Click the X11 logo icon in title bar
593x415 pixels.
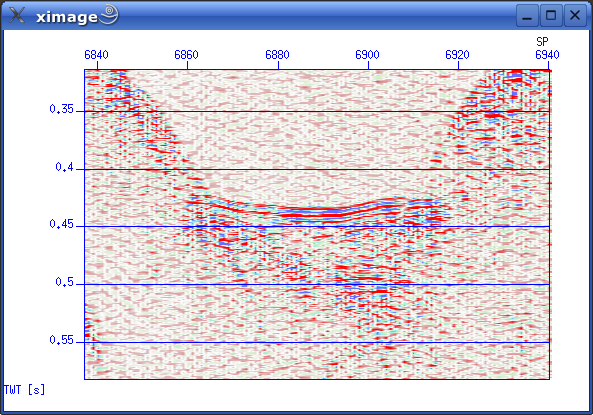pyautogui.click(x=17, y=16)
